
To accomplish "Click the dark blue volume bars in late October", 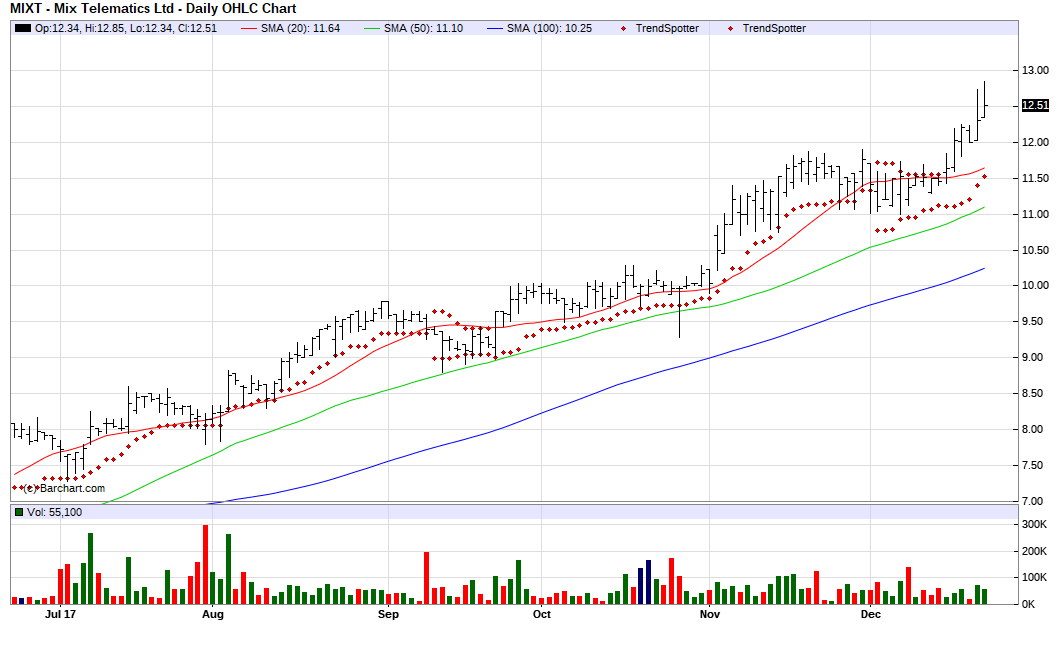I will [644, 582].
